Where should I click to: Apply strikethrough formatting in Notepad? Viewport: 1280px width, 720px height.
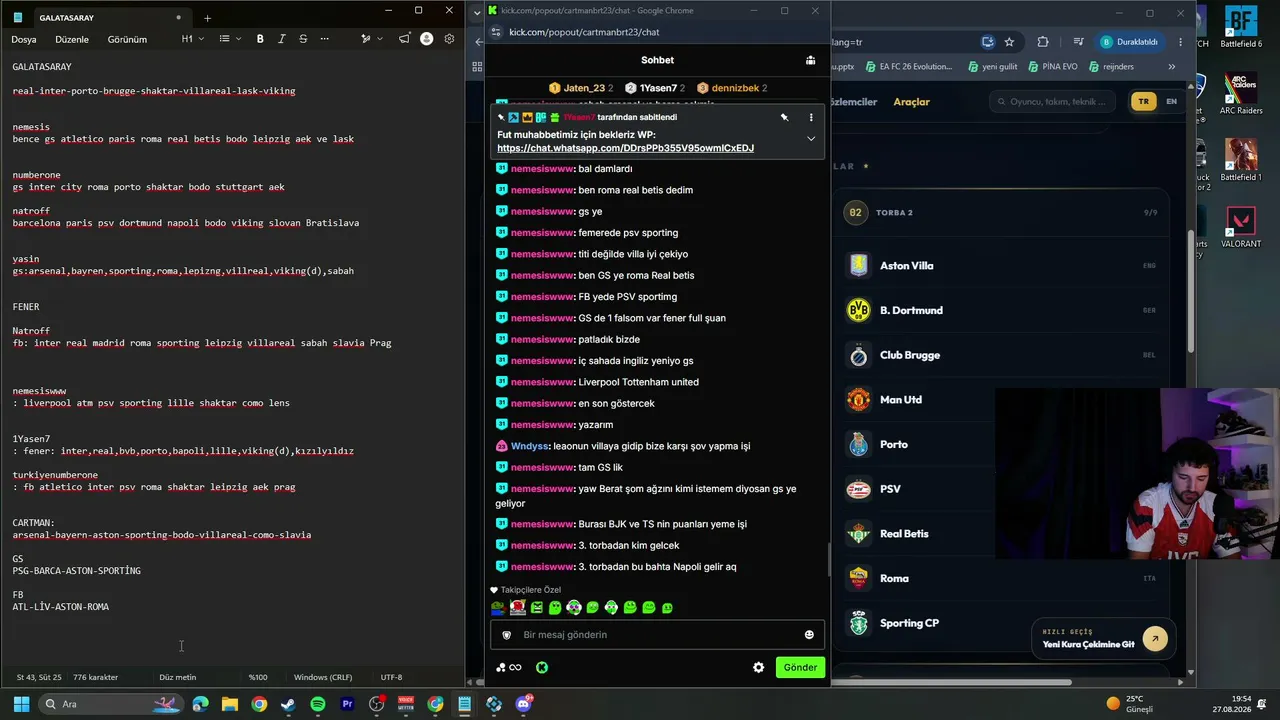tap(302, 39)
